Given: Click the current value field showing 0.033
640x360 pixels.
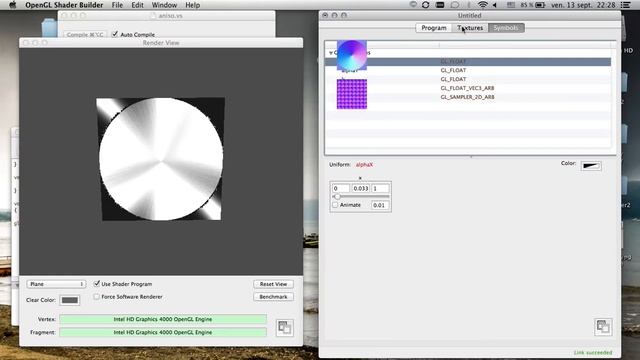Looking at the screenshot, I should [361, 188].
